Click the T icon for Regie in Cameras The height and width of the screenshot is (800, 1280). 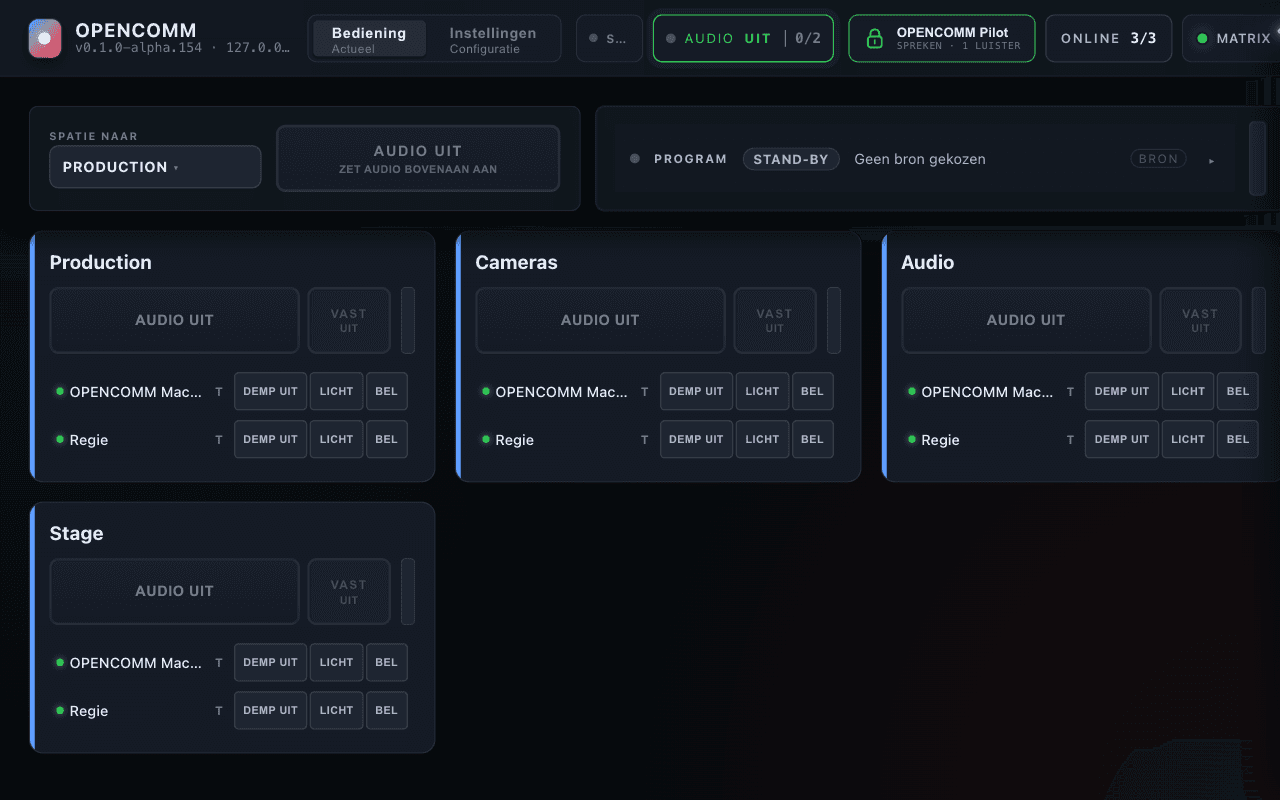click(645, 440)
